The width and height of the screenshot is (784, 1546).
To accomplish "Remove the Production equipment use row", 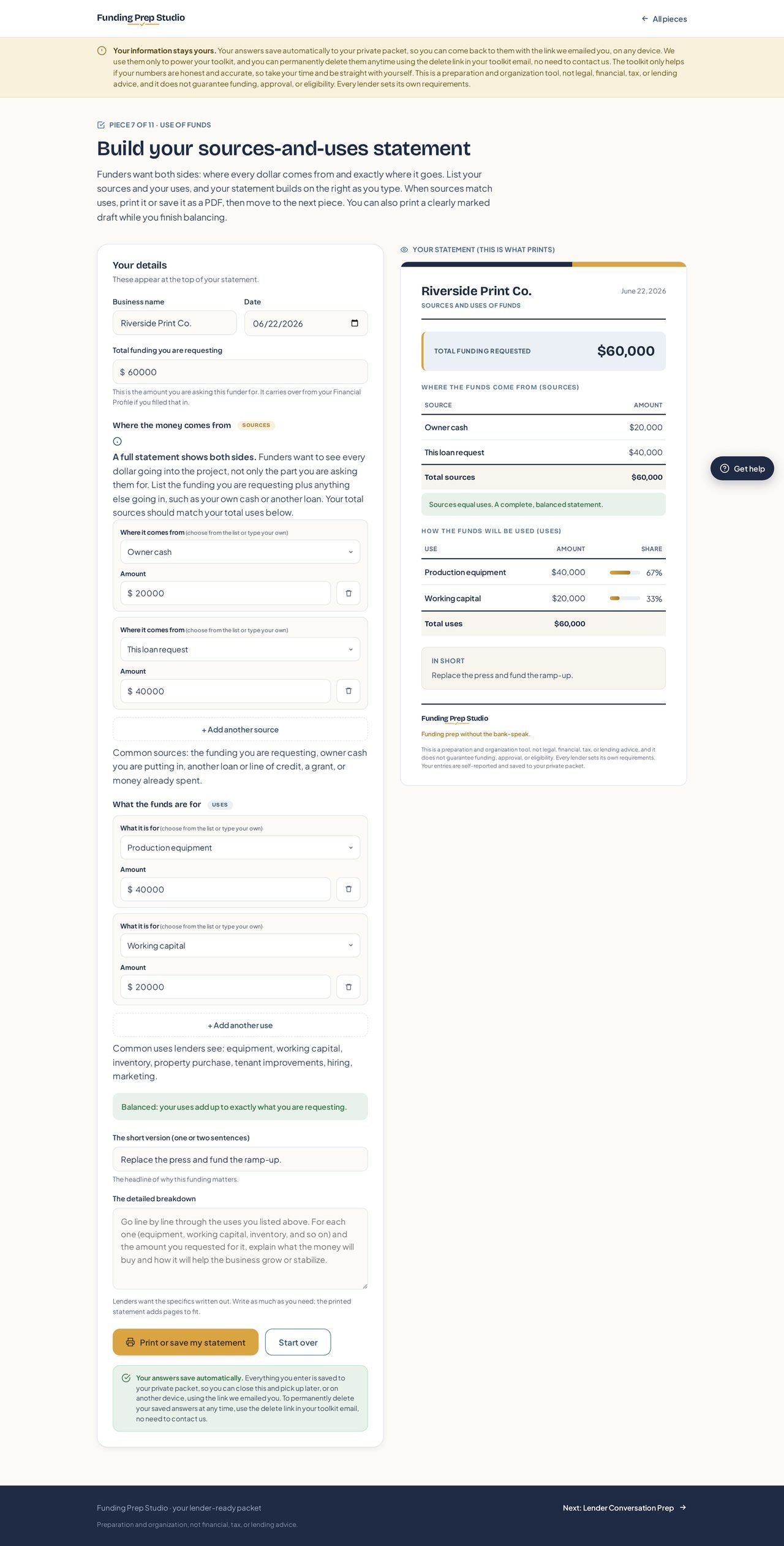I will pyautogui.click(x=349, y=889).
